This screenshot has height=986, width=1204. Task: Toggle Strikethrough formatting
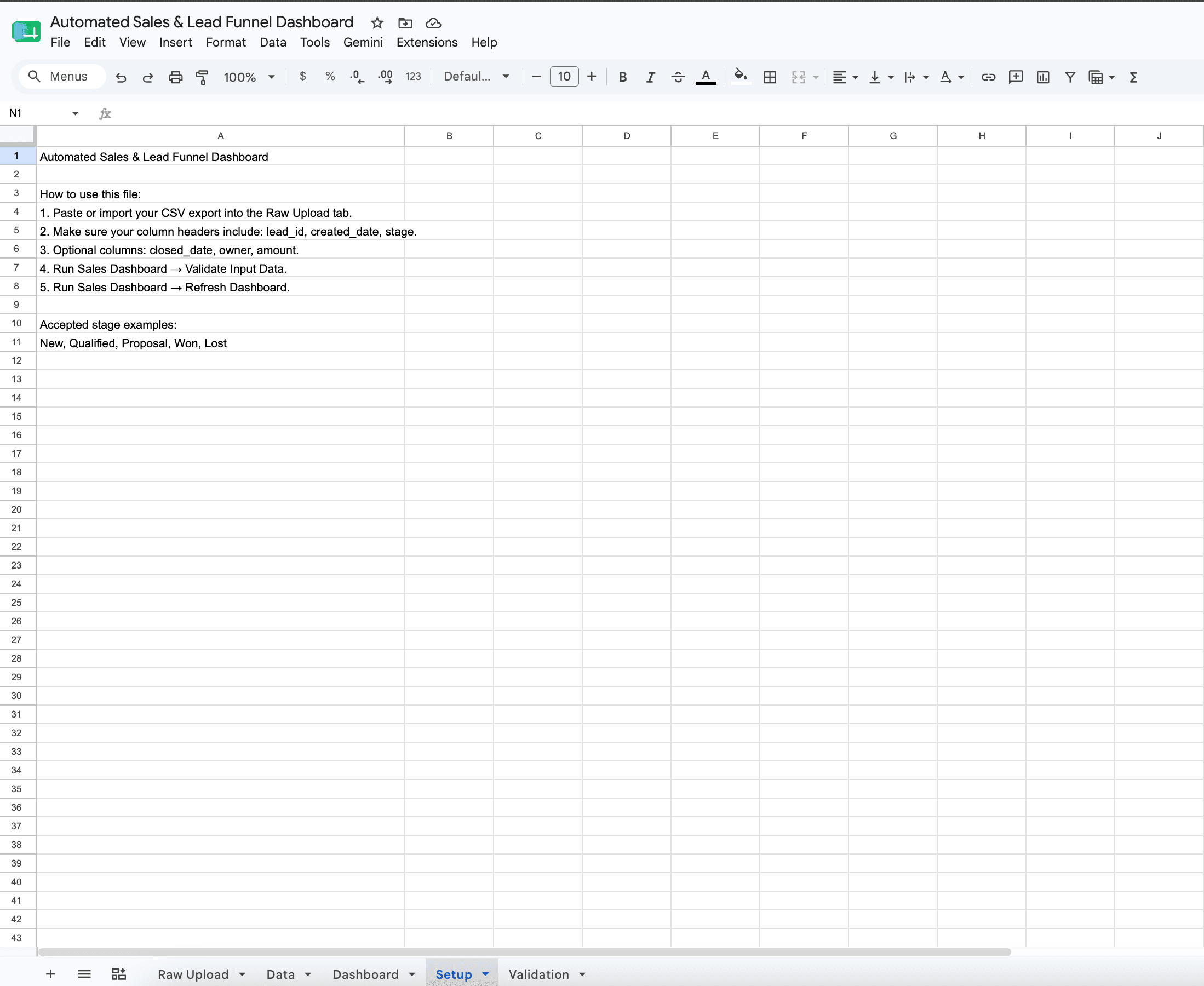click(678, 77)
